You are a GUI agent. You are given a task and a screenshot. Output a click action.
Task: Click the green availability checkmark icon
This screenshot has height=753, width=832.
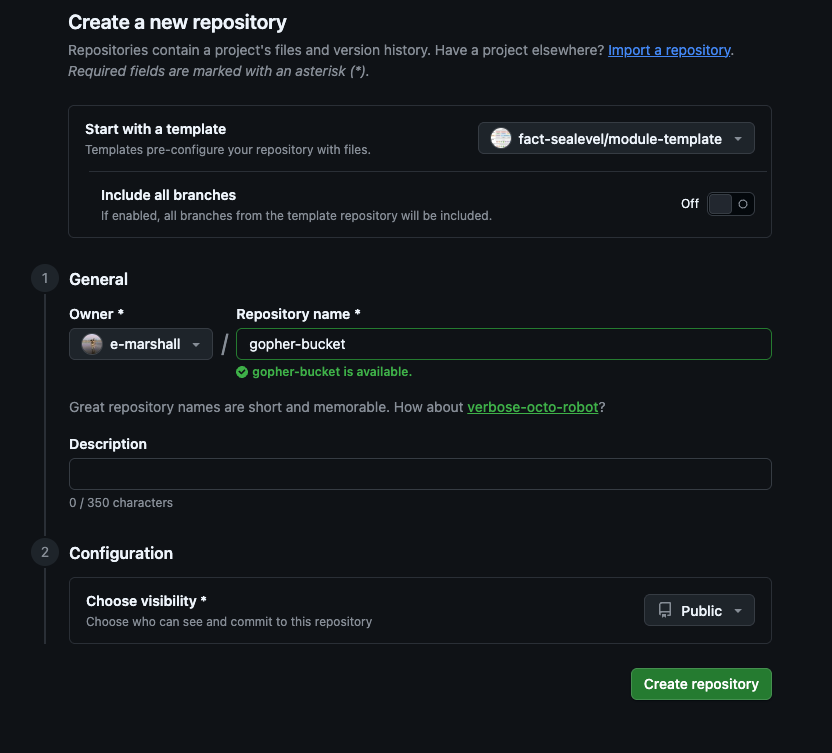coord(242,372)
